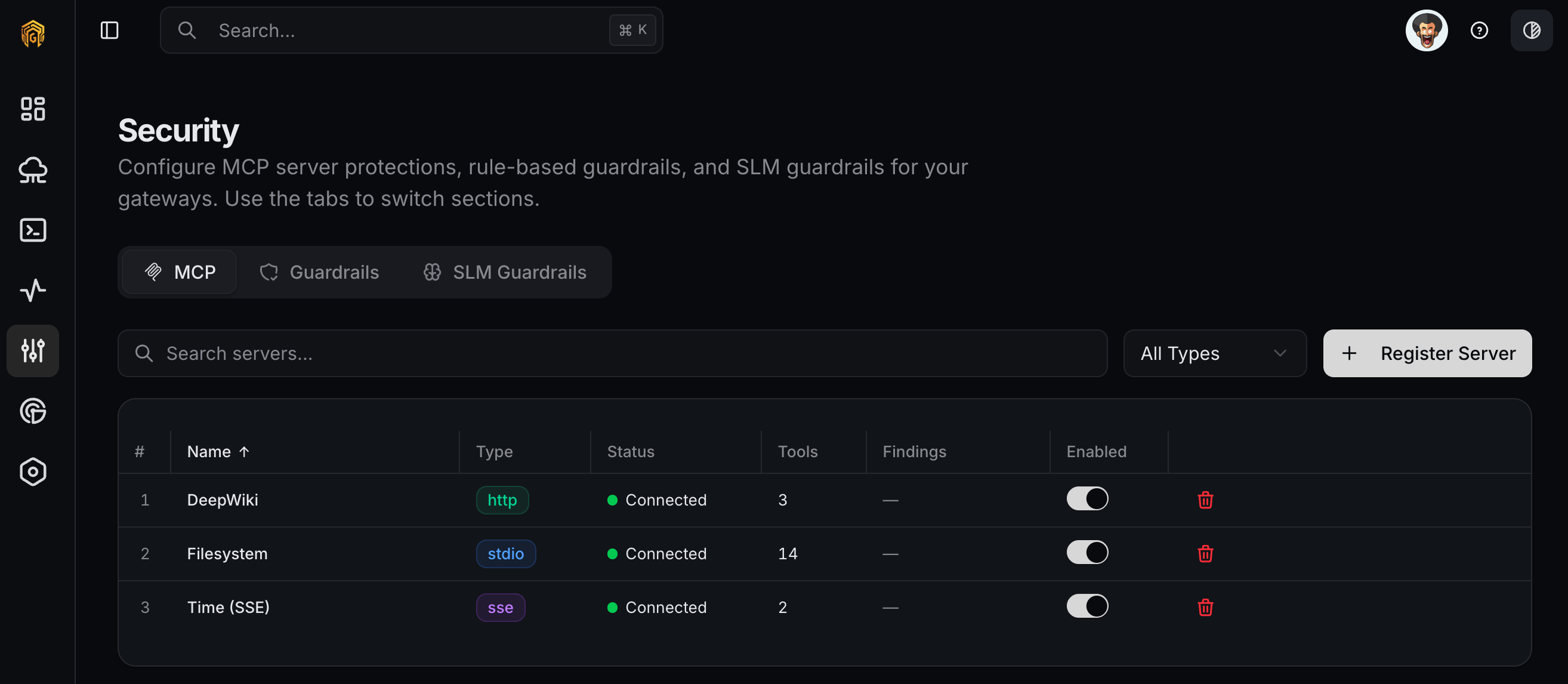
Task: Click the app logo in sidebar
Action: click(x=33, y=33)
